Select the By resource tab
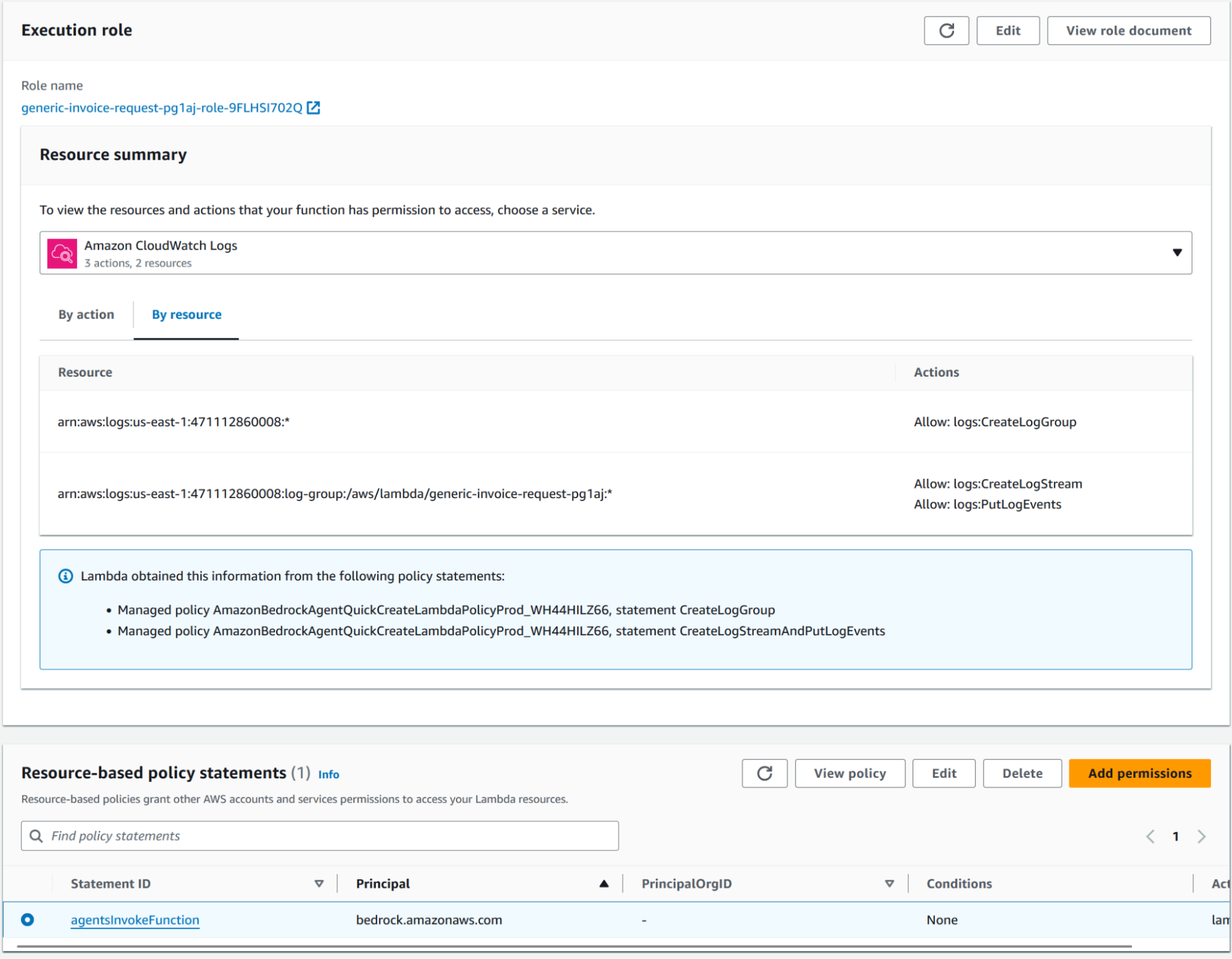Image resolution: width=1232 pixels, height=959 pixels. click(x=186, y=315)
